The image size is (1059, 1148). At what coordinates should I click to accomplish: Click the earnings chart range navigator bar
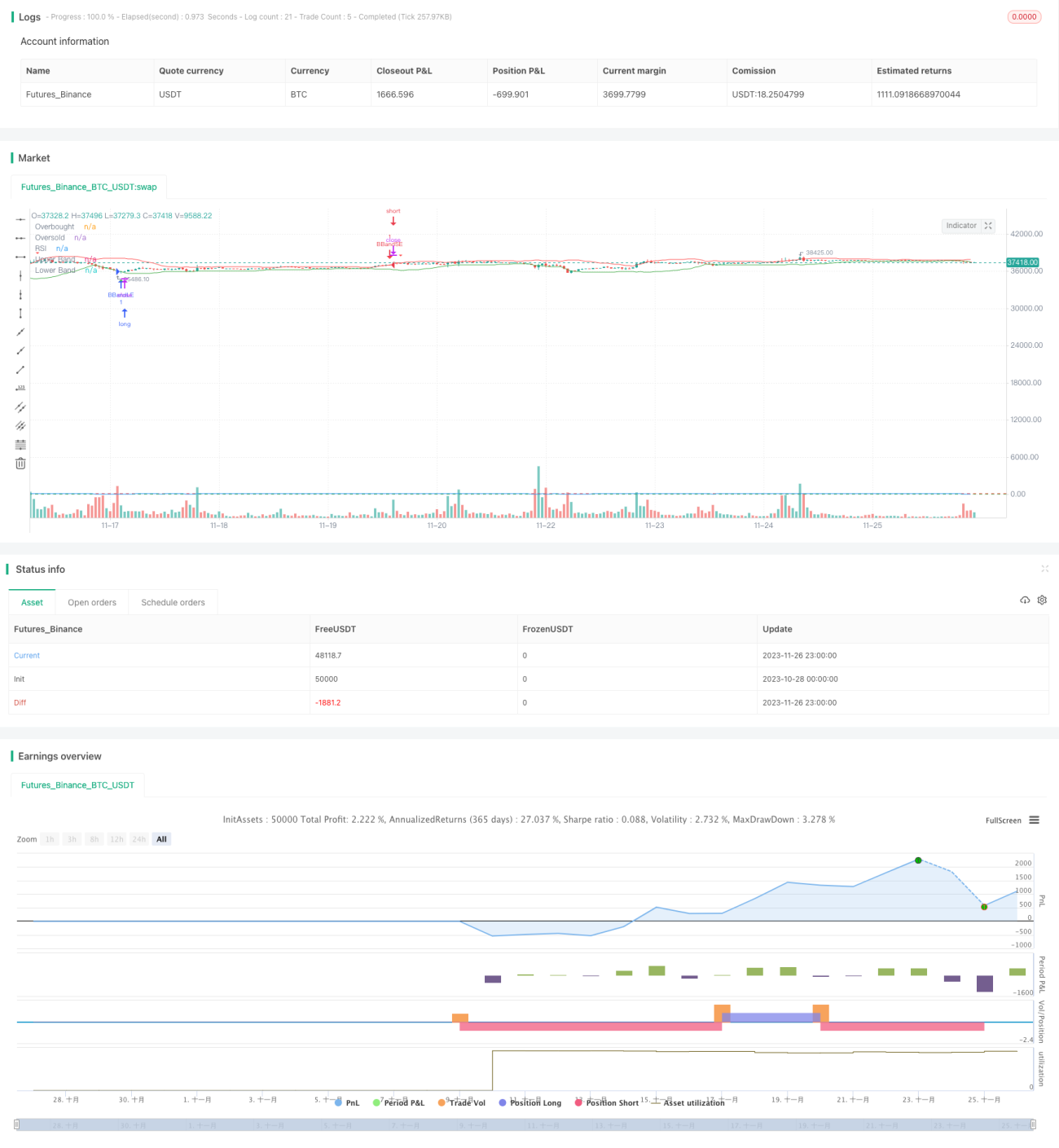[525, 1124]
